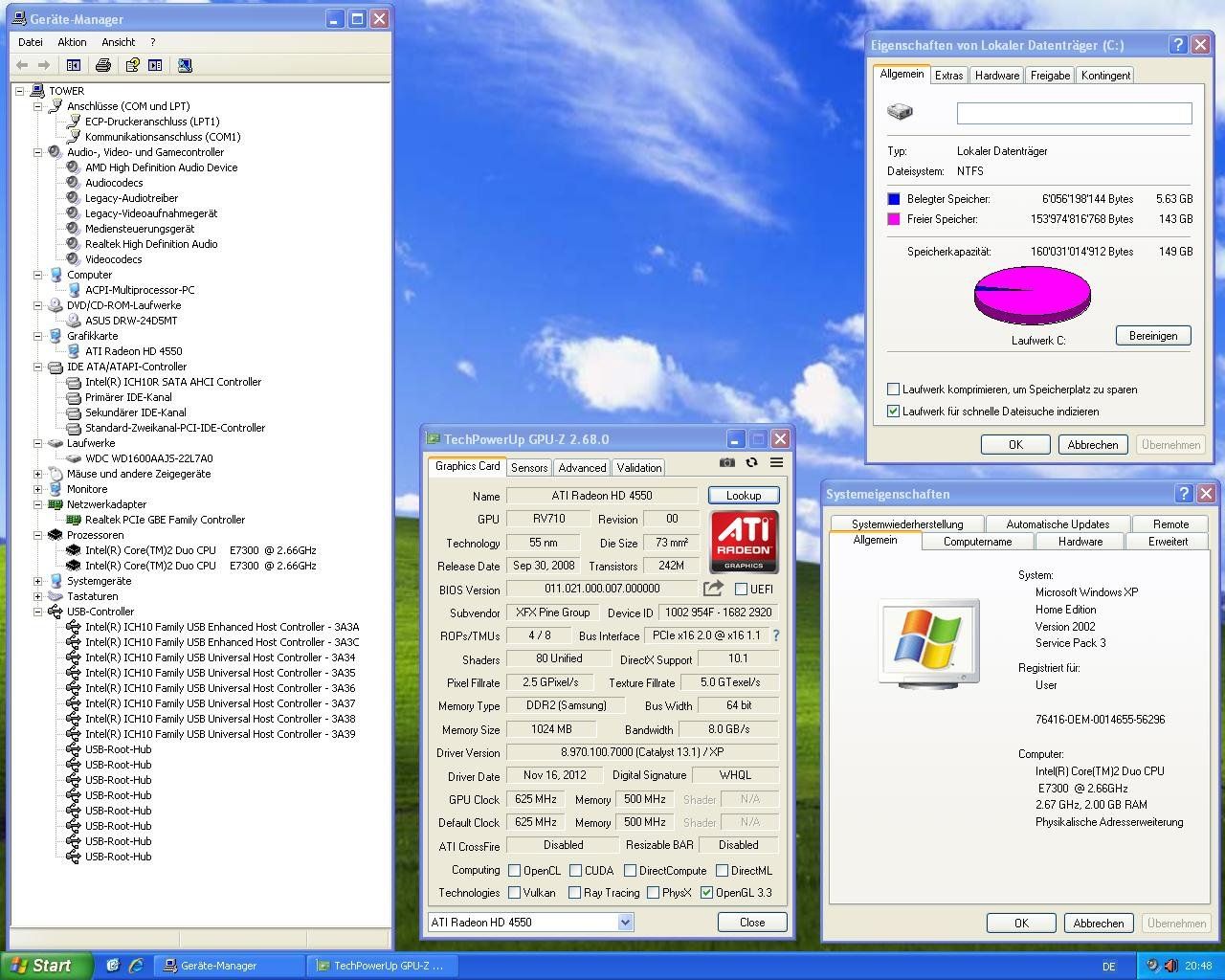The image size is (1225, 980).
Task: Click the Windows XP logo in Systemeigenschaften
Action: [x=928, y=642]
